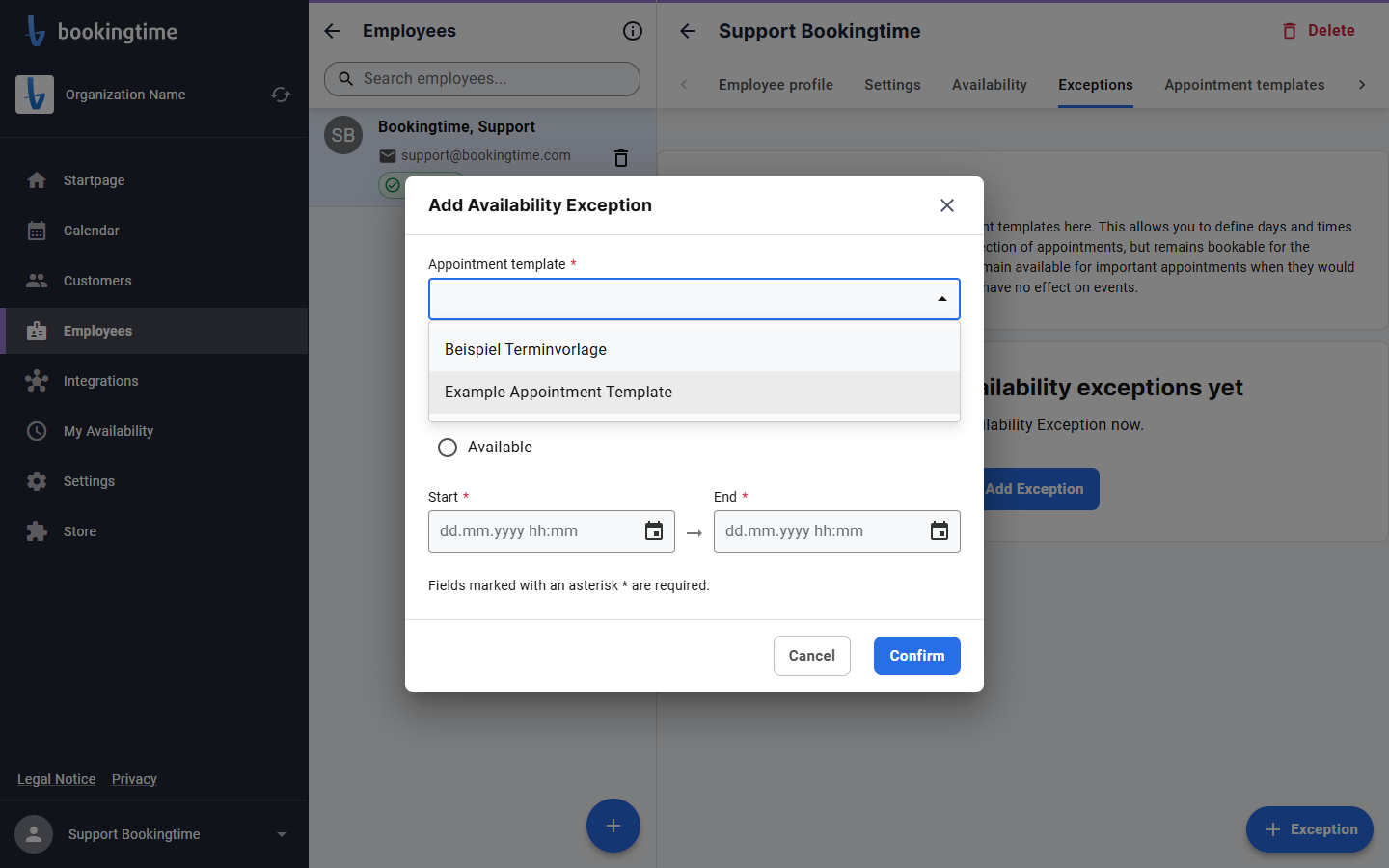This screenshot has height=868, width=1389.
Task: Cancel the availability exception dialog
Action: (812, 656)
